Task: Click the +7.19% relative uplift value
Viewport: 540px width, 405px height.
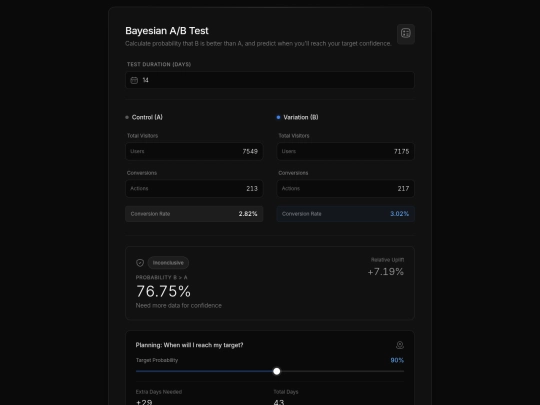Action: point(386,272)
